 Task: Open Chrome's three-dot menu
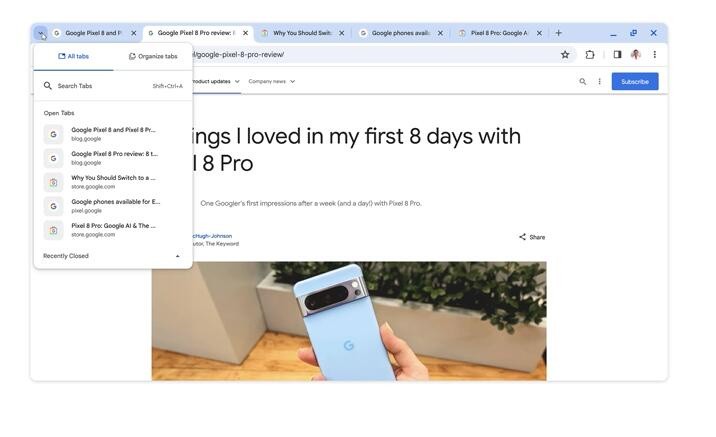(654, 55)
